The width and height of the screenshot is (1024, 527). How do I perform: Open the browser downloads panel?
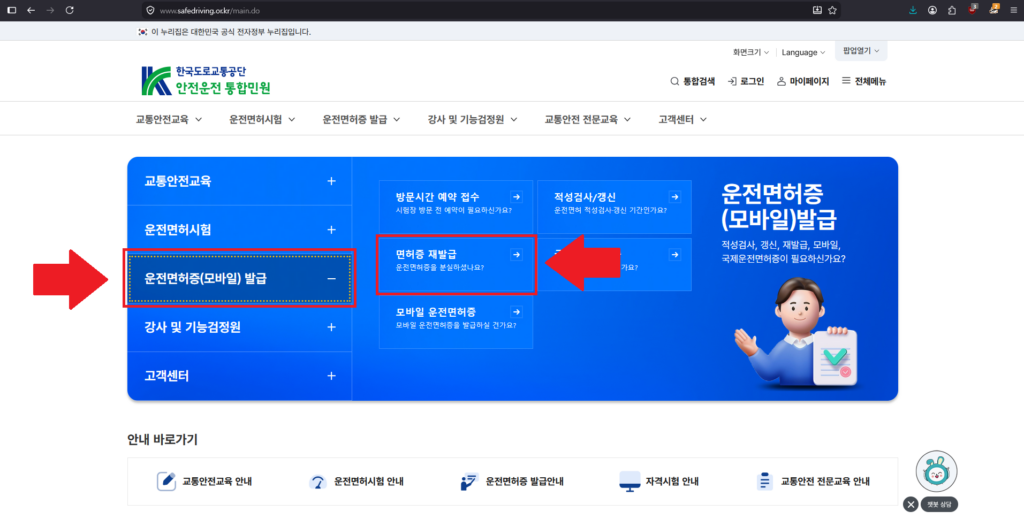913,10
